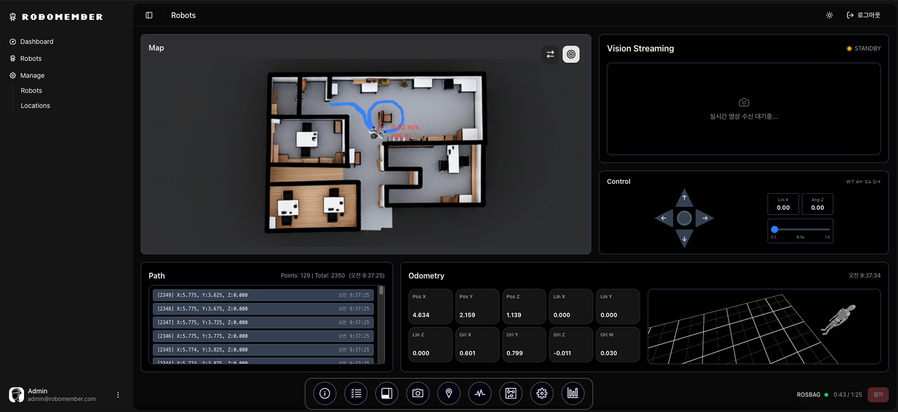
Task: Open the activity waveform icon
Action: point(479,394)
